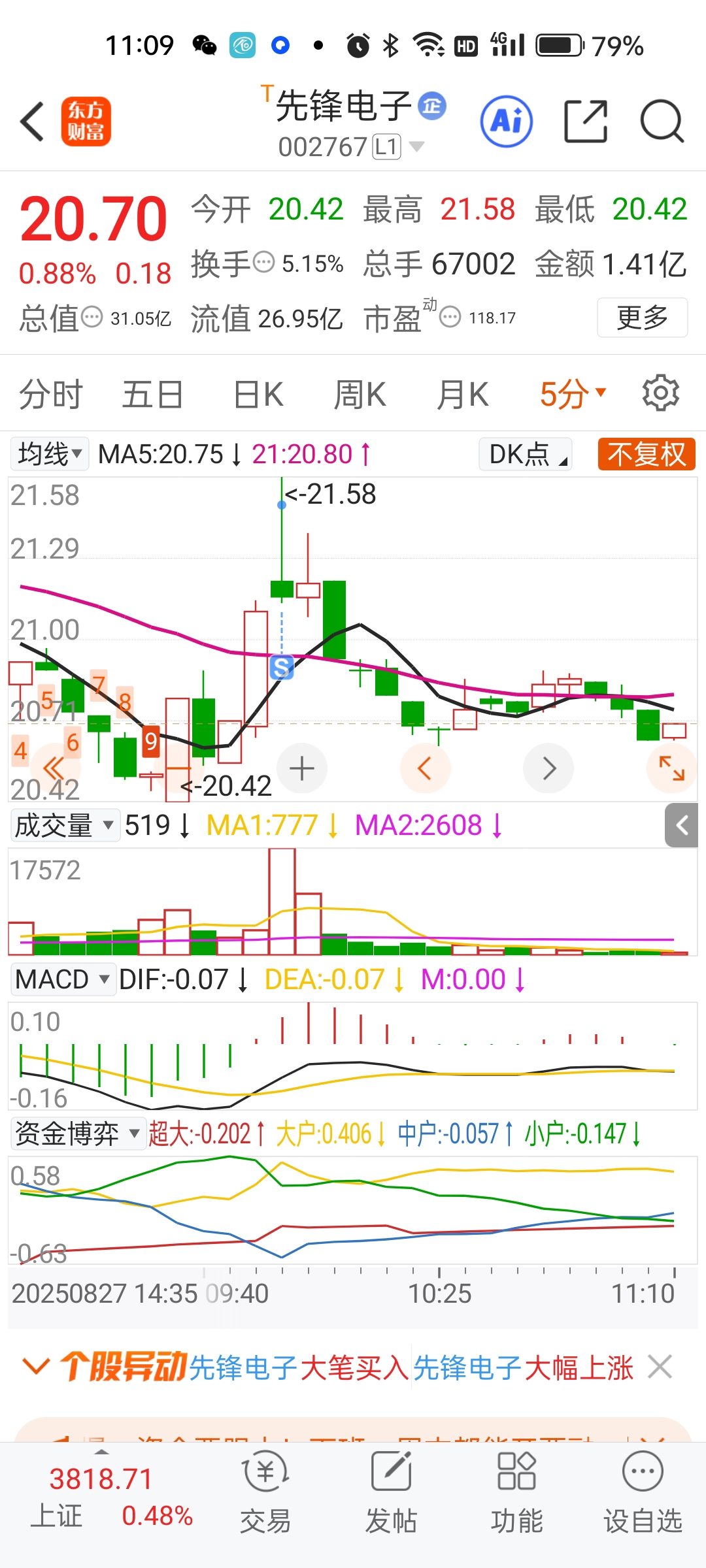
Task: Open chart settings gear icon
Action: coord(661,393)
